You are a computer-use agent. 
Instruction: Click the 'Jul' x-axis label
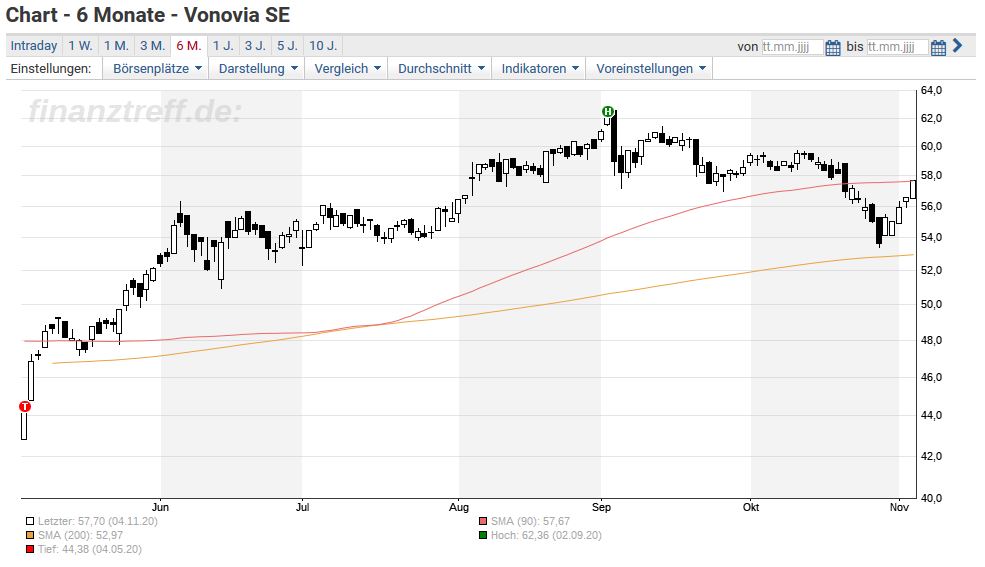tap(302, 507)
